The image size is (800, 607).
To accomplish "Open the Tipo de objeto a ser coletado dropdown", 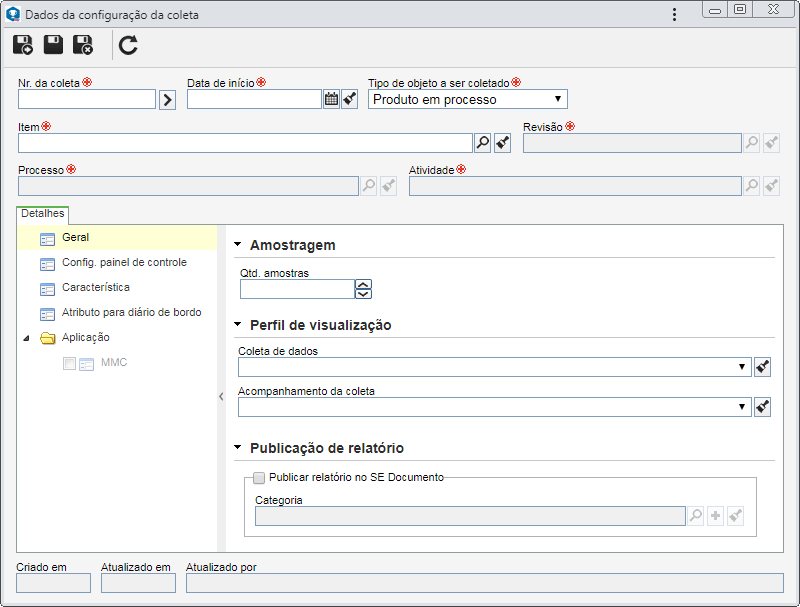I will (x=467, y=99).
